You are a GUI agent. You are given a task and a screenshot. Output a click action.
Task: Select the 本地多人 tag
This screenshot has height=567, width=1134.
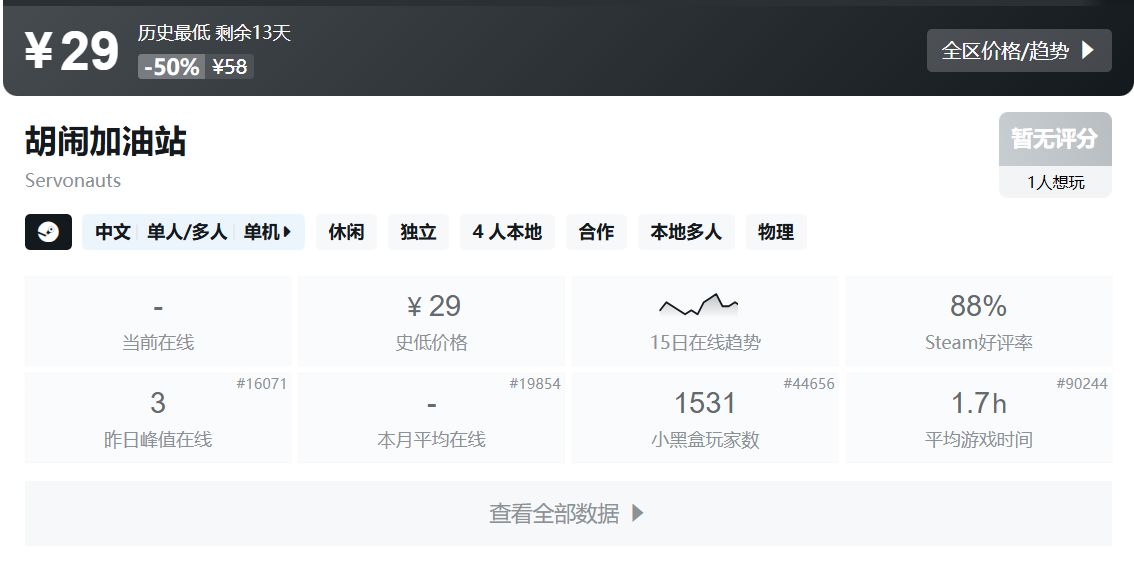[x=686, y=232]
